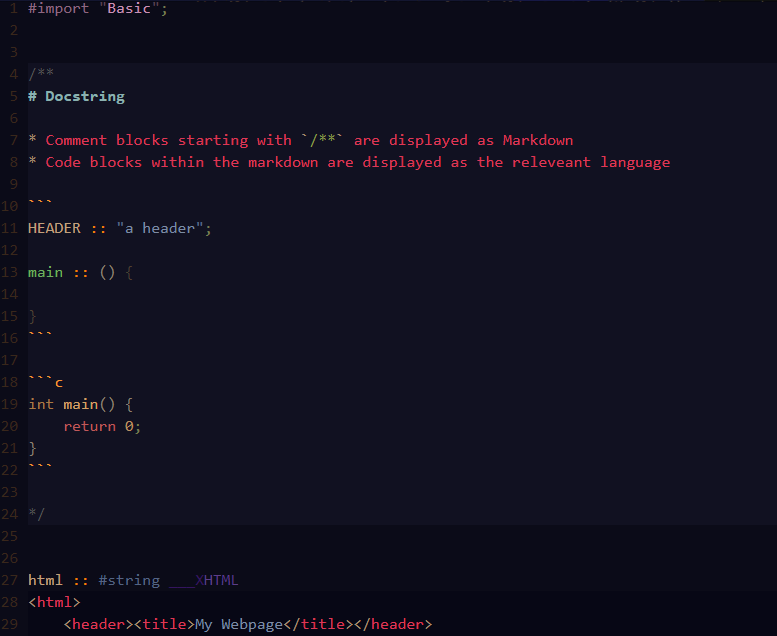Click line number 3 in the gutter
Image resolution: width=777 pixels, height=636 pixels.
click(x=14, y=52)
